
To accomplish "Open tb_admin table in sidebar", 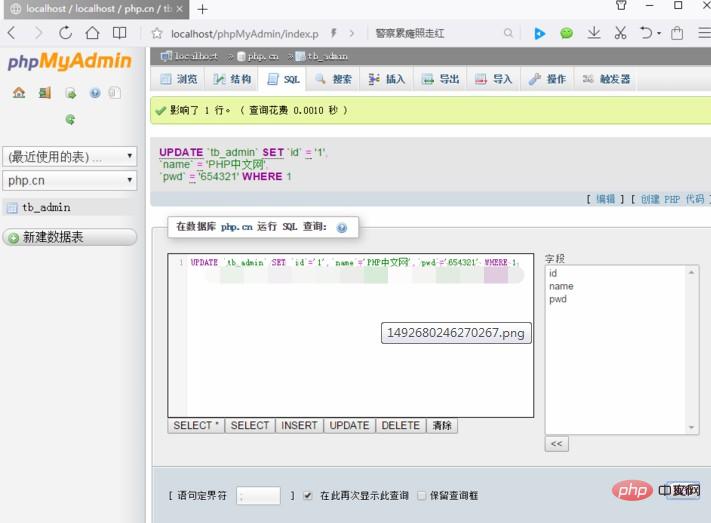I will coord(46,208).
